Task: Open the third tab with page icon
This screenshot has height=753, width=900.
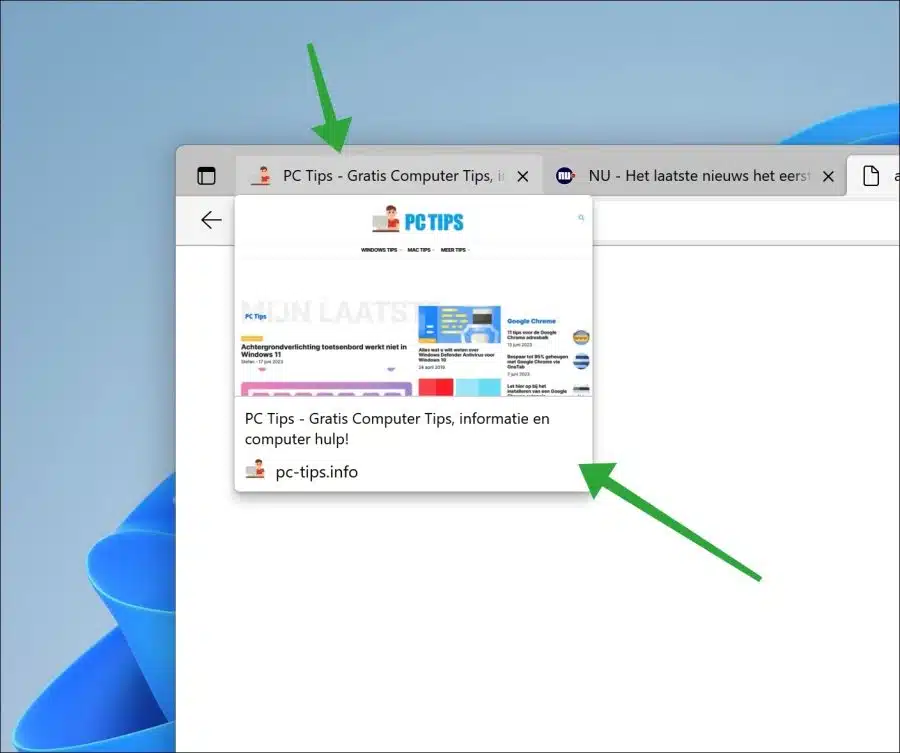Action: tap(874, 175)
